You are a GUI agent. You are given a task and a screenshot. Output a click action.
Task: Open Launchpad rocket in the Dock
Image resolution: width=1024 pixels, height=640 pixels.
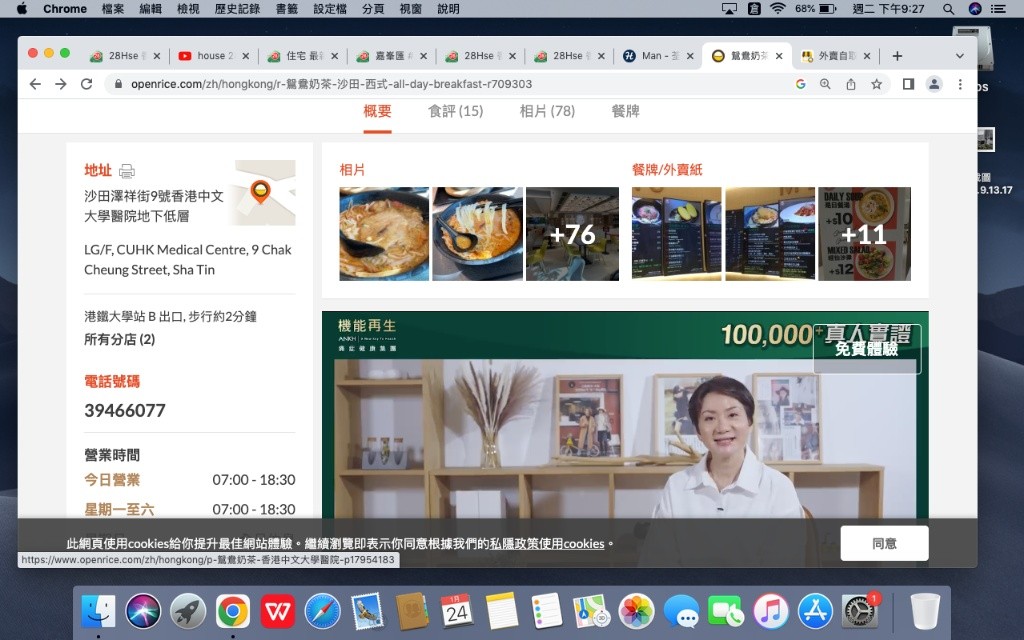pos(188,612)
